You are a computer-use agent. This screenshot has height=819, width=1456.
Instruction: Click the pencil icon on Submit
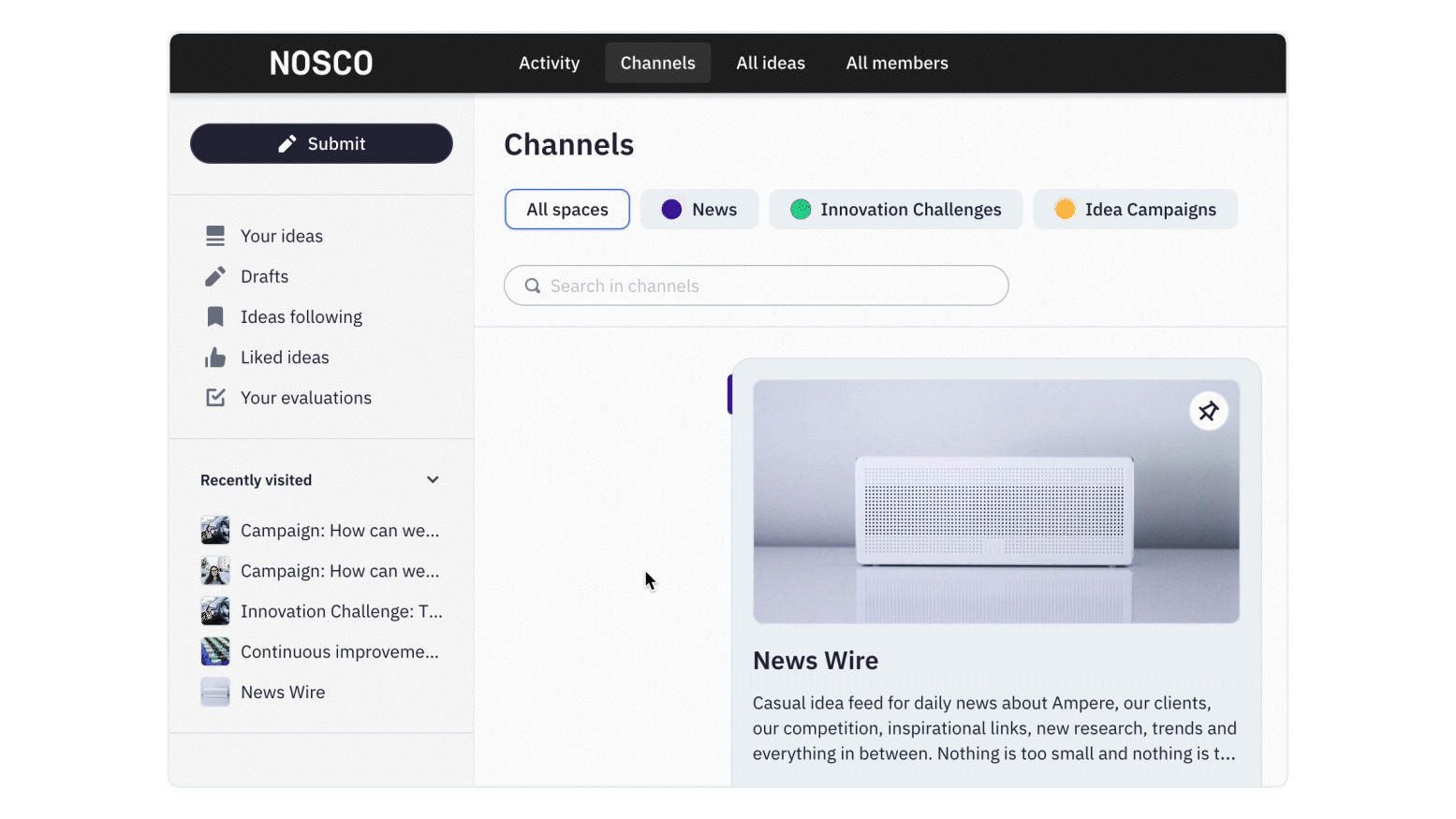click(287, 143)
